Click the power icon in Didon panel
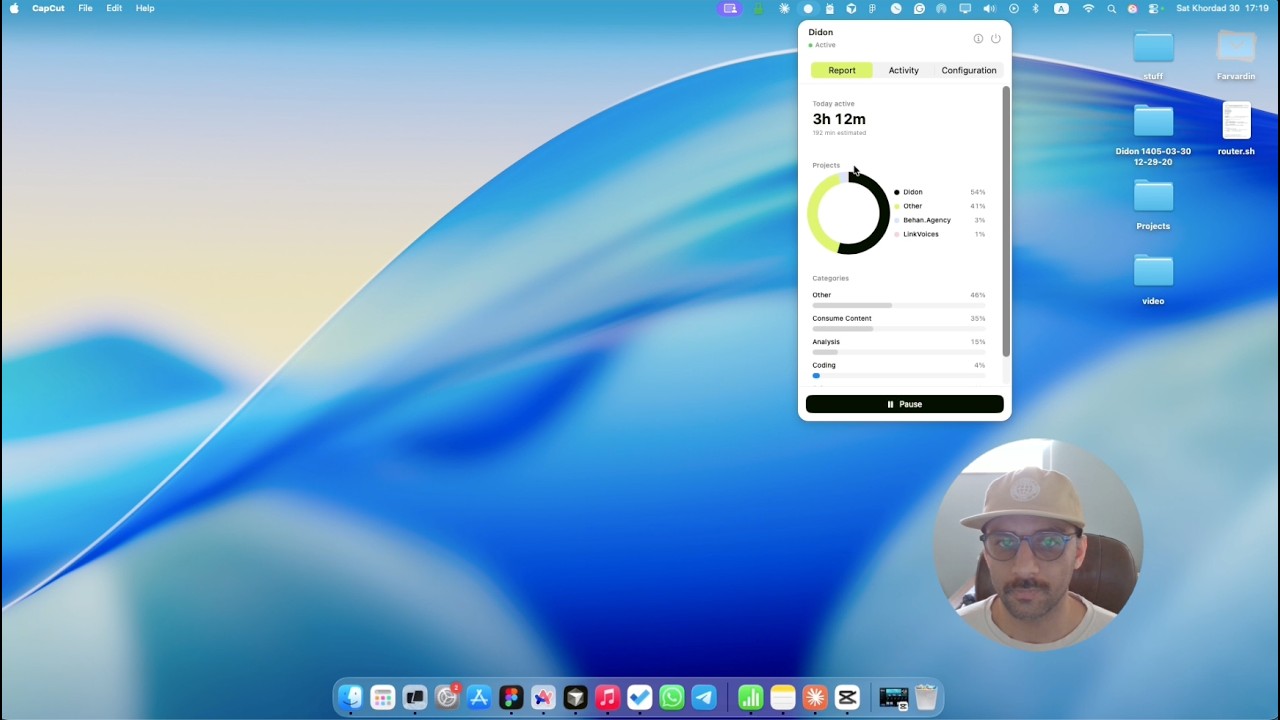This screenshot has width=1280, height=720. click(x=995, y=39)
